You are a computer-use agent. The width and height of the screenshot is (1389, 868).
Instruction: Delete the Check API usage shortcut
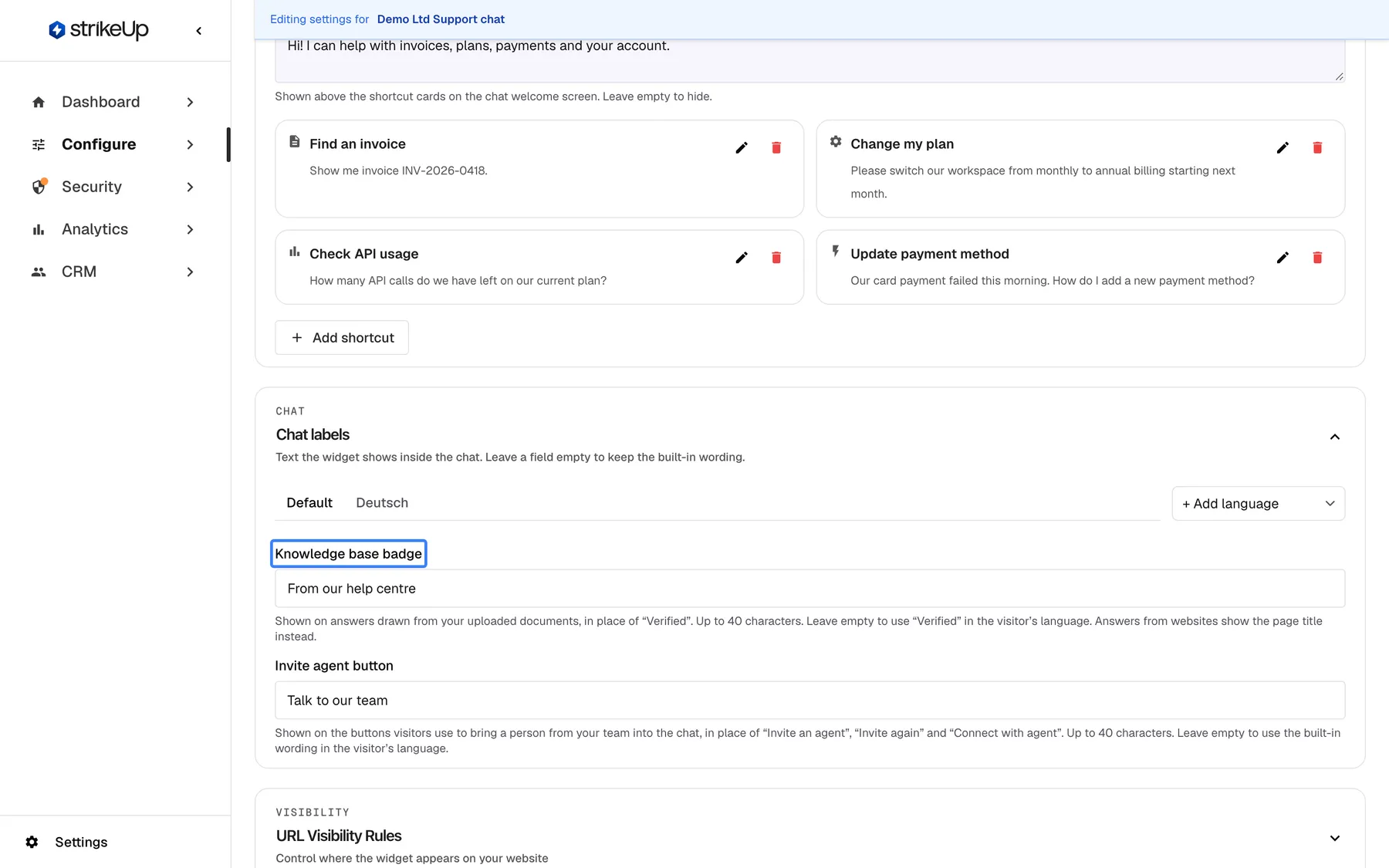click(x=776, y=258)
